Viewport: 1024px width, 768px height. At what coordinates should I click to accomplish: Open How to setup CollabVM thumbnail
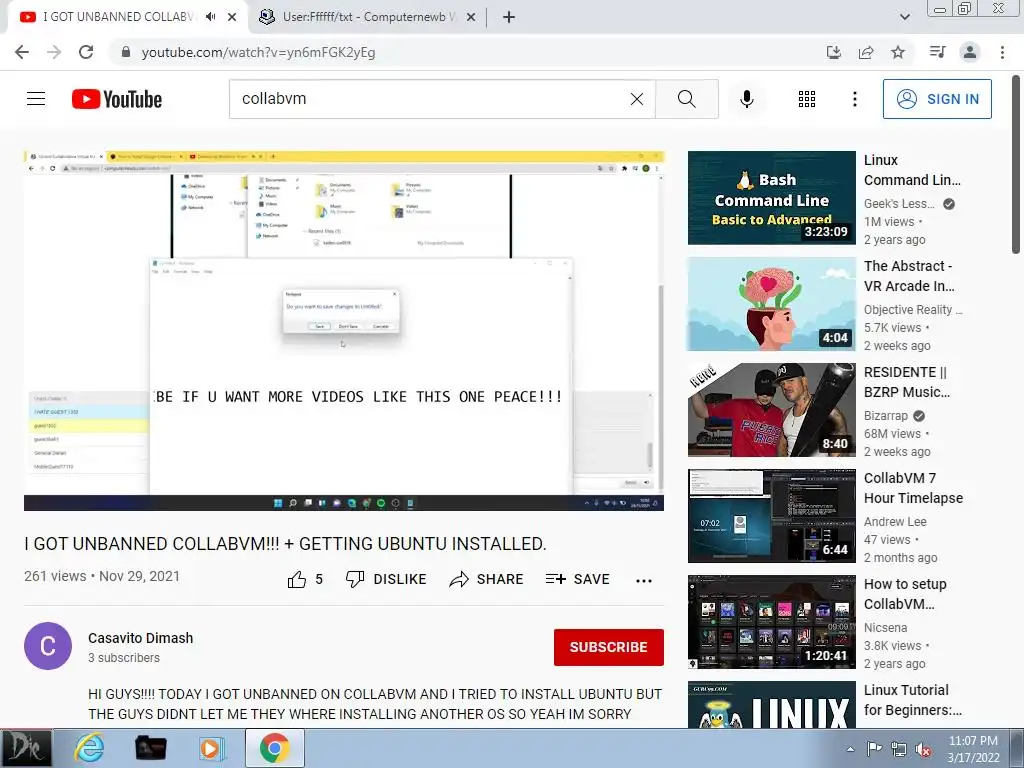click(771, 622)
